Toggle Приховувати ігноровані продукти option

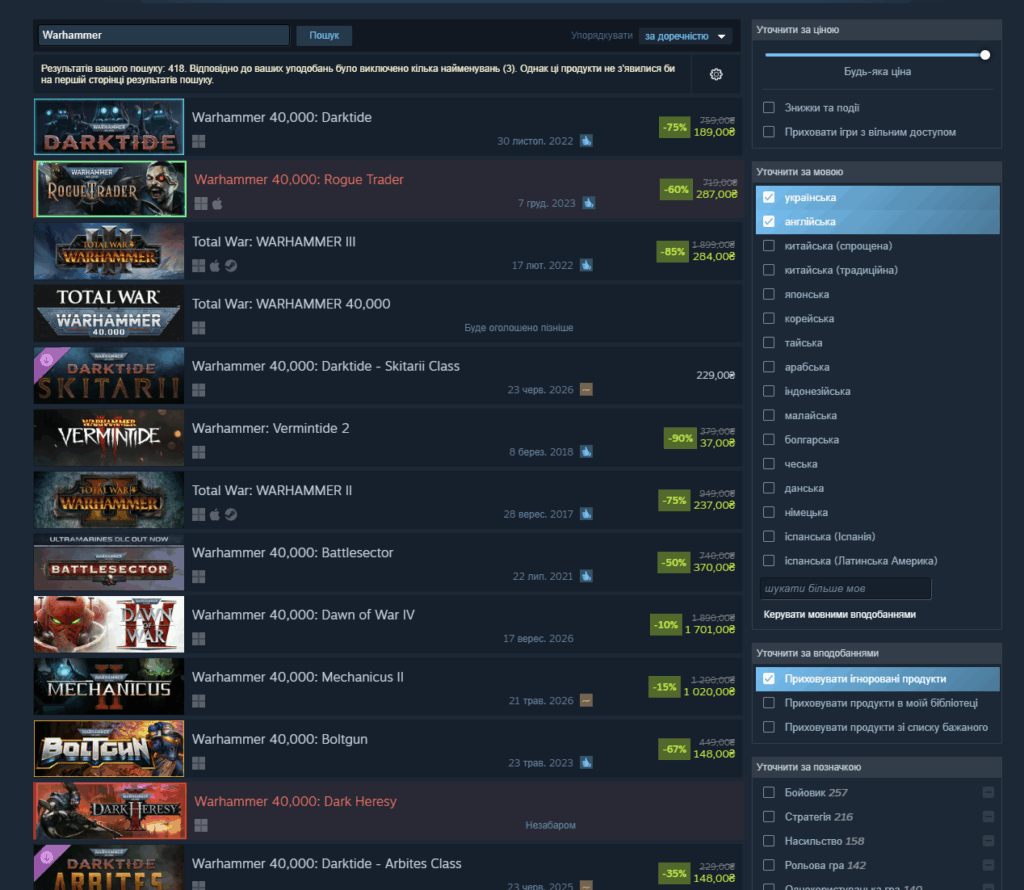tap(769, 678)
